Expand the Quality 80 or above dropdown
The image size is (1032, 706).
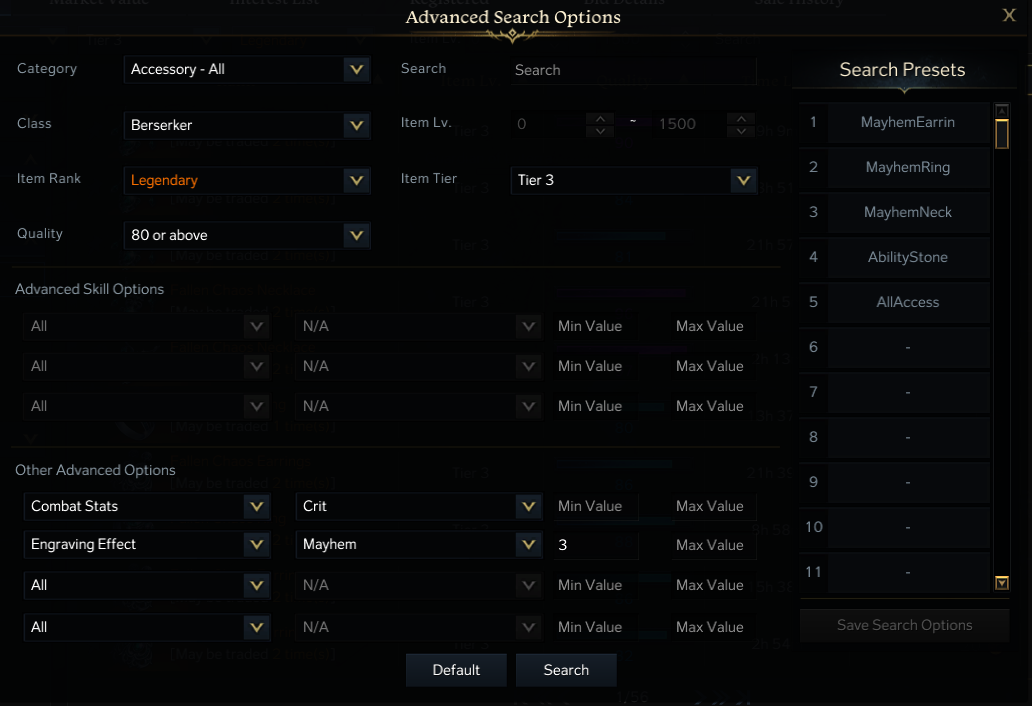pyautogui.click(x=356, y=235)
